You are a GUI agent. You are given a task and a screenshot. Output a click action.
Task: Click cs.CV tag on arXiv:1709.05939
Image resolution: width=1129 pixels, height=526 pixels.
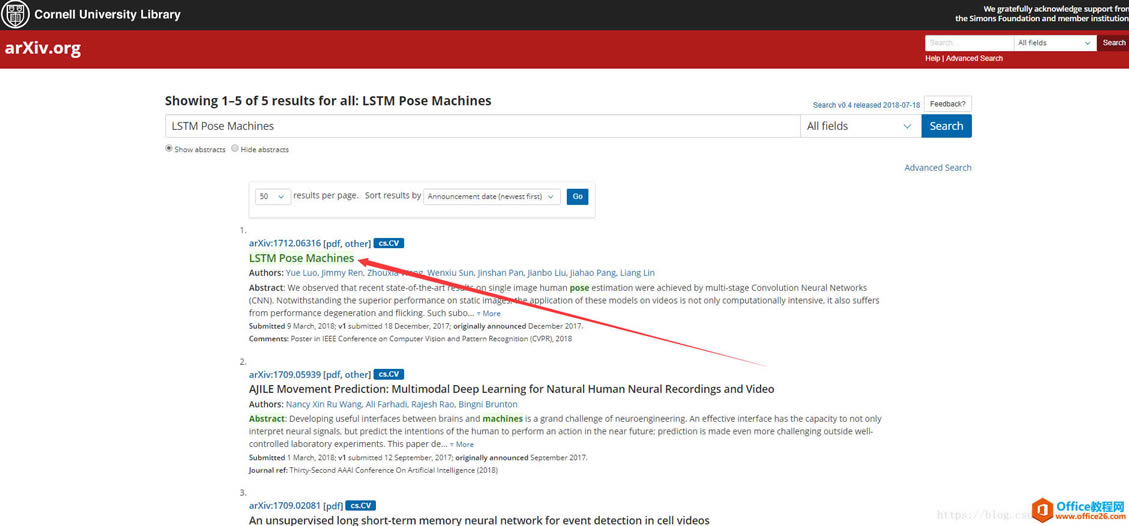[x=389, y=374]
